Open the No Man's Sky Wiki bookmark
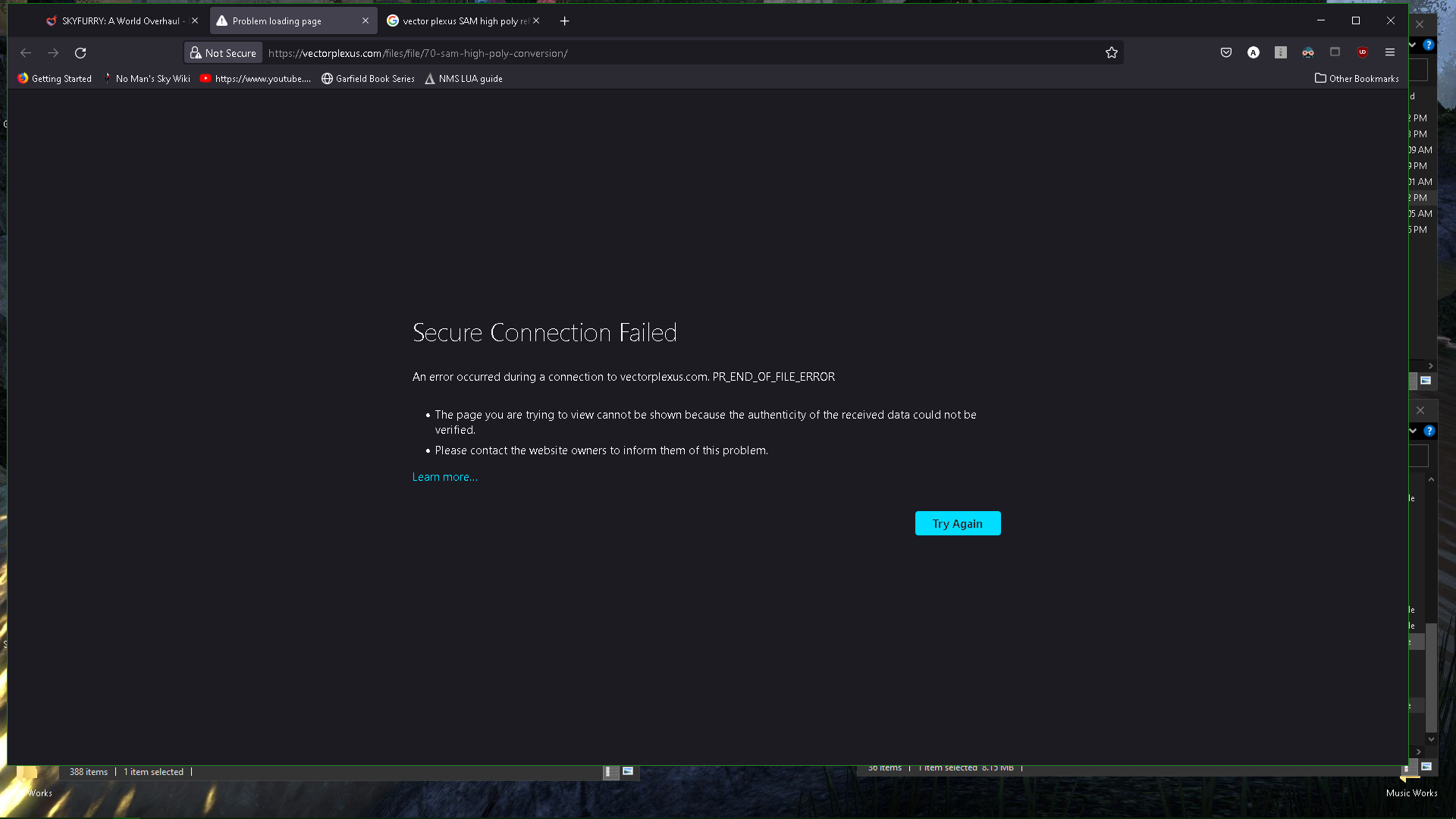 147,78
